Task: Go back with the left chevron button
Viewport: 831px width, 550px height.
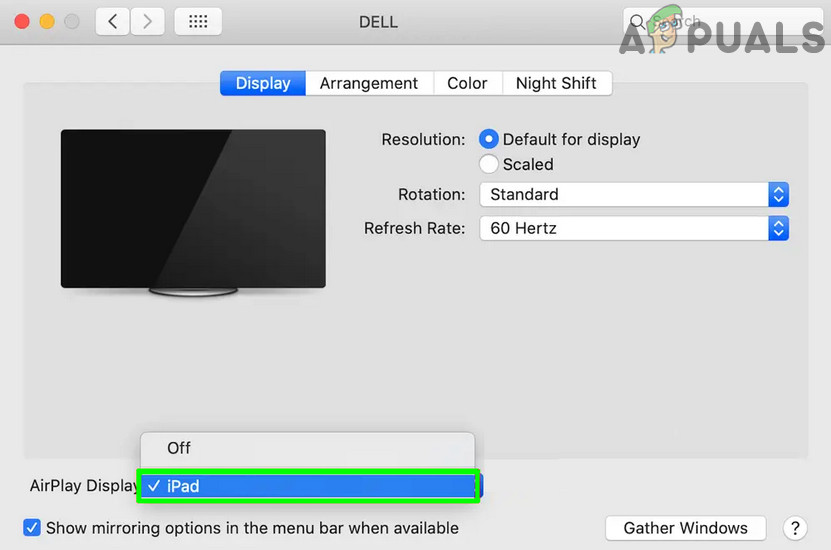Action: (x=112, y=21)
